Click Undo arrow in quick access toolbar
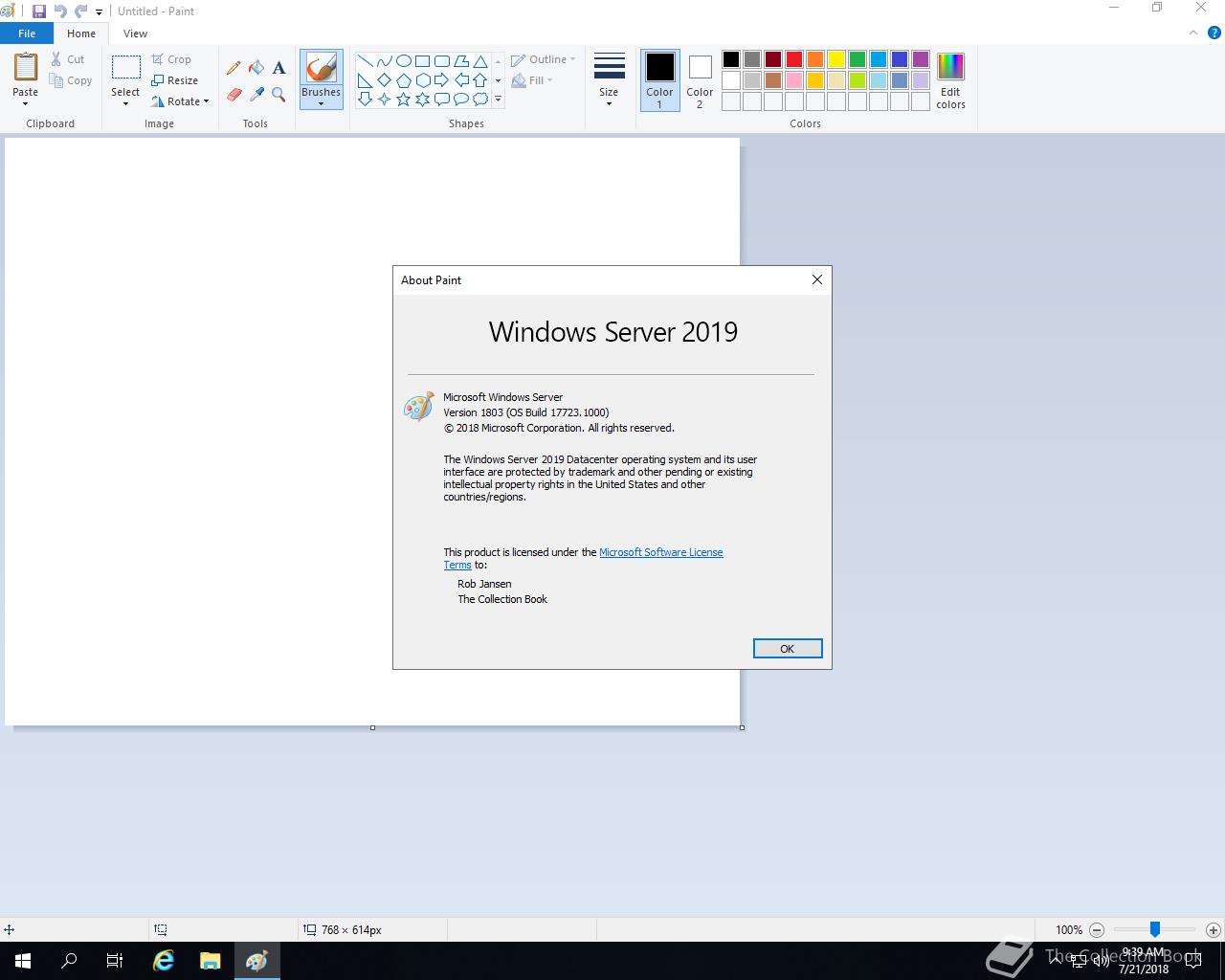Viewport: 1225px width, 980px height. pyautogui.click(x=60, y=11)
